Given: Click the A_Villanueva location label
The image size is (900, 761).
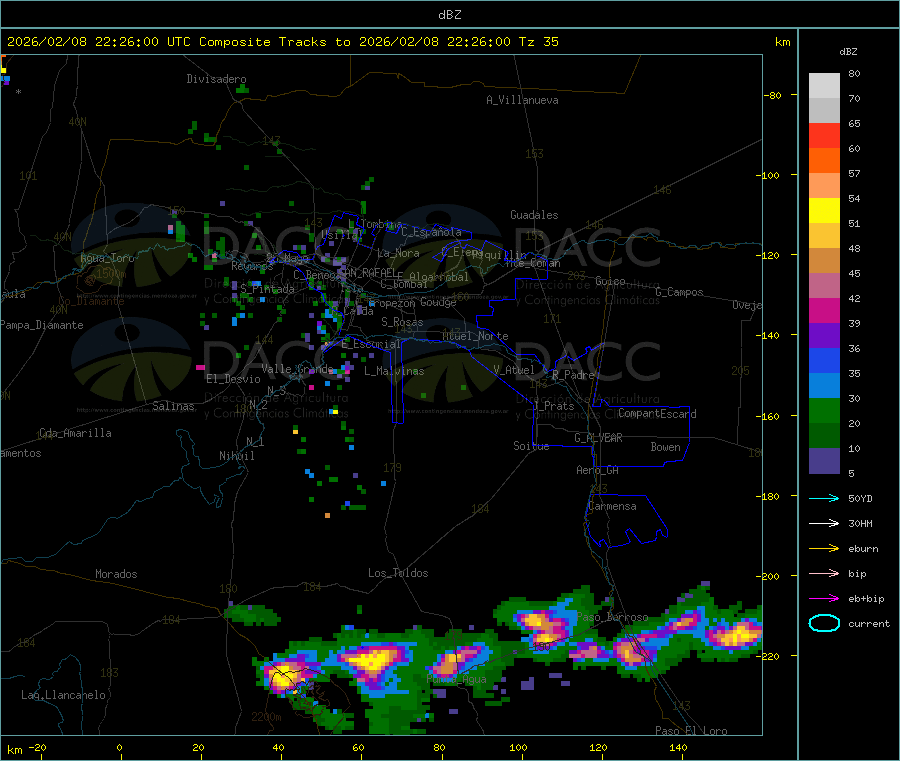Looking at the screenshot, I should click(522, 100).
